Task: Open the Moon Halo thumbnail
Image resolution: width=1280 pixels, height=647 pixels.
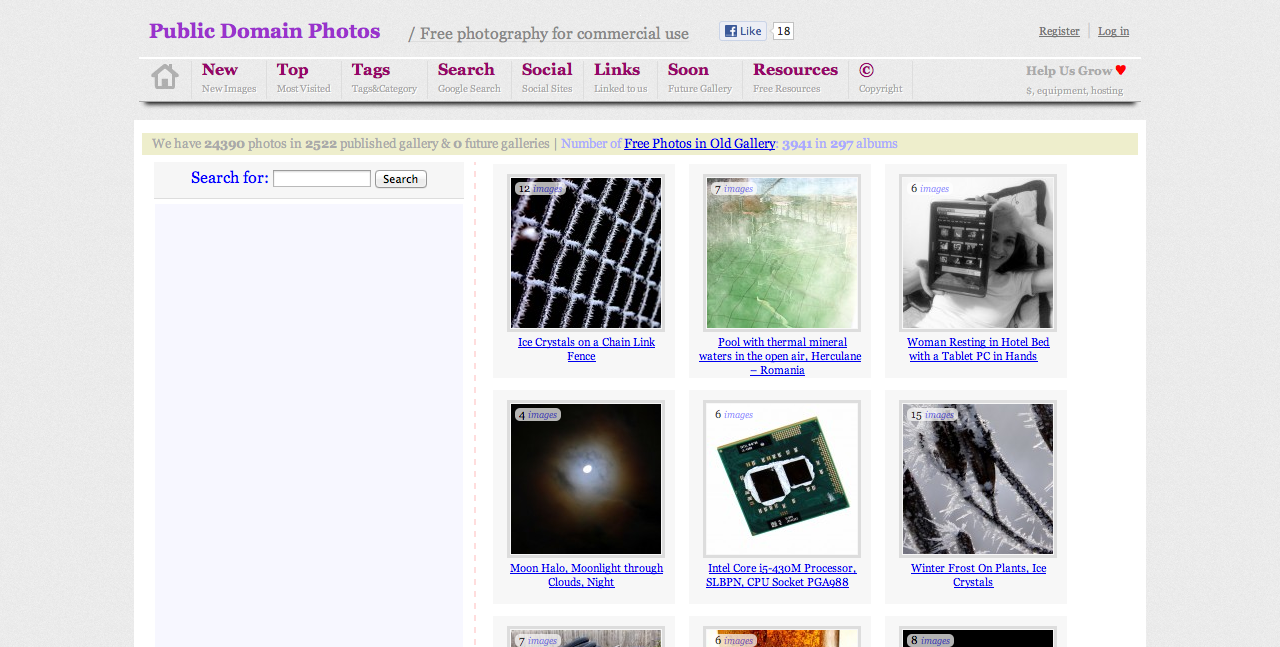Action: [586, 479]
